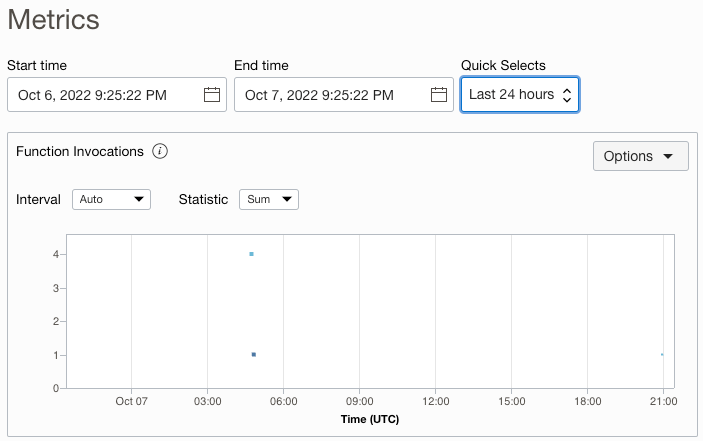703x441 pixels.
Task: Click the Function Invocations info icon
Action: coord(160,152)
